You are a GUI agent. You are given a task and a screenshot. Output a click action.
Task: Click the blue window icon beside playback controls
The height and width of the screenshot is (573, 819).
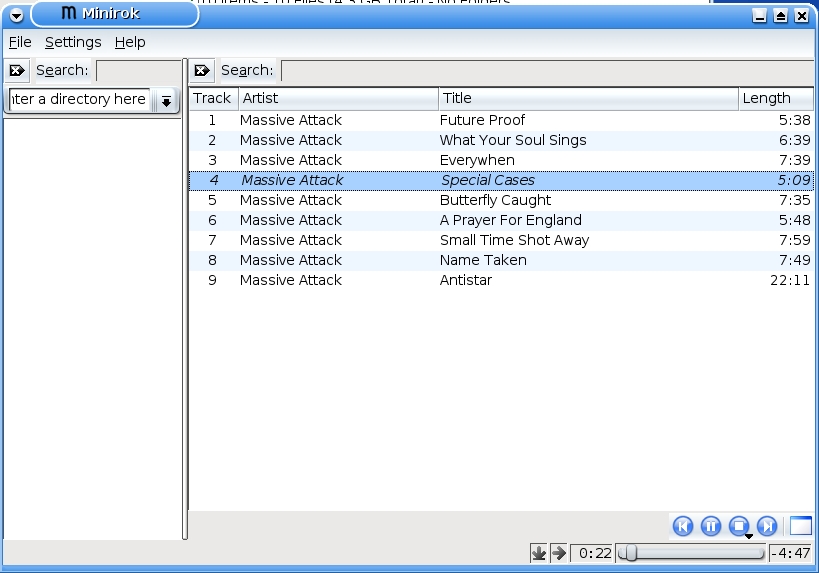click(800, 526)
